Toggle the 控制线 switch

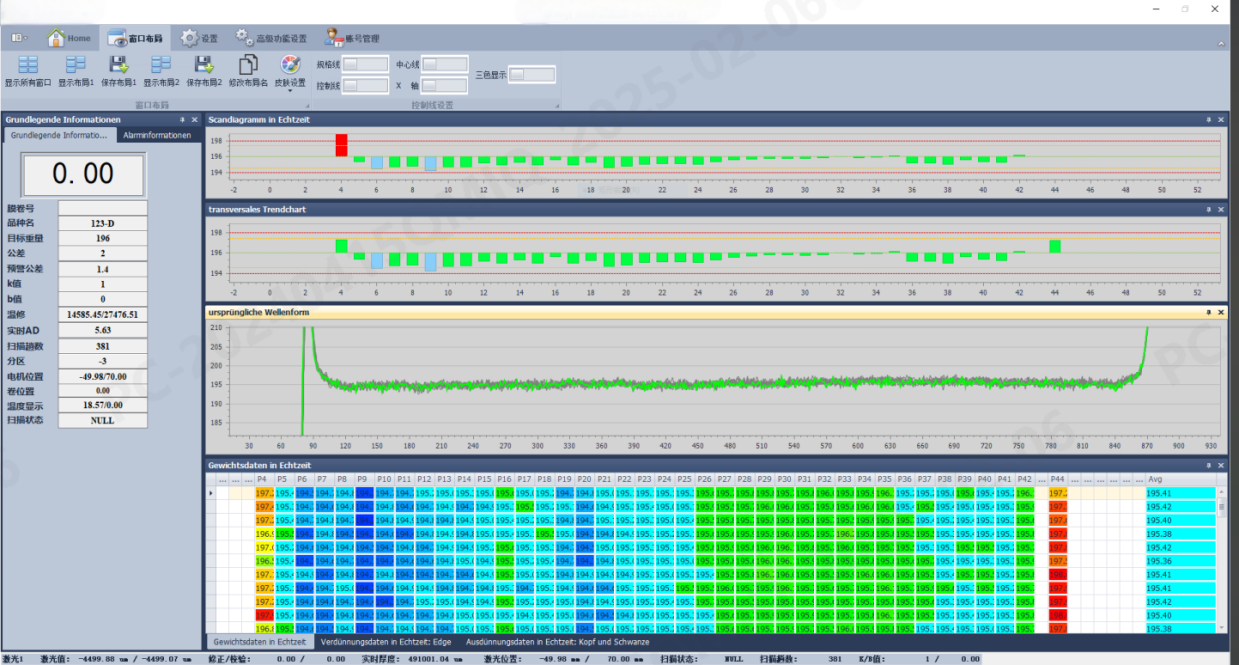(365, 86)
